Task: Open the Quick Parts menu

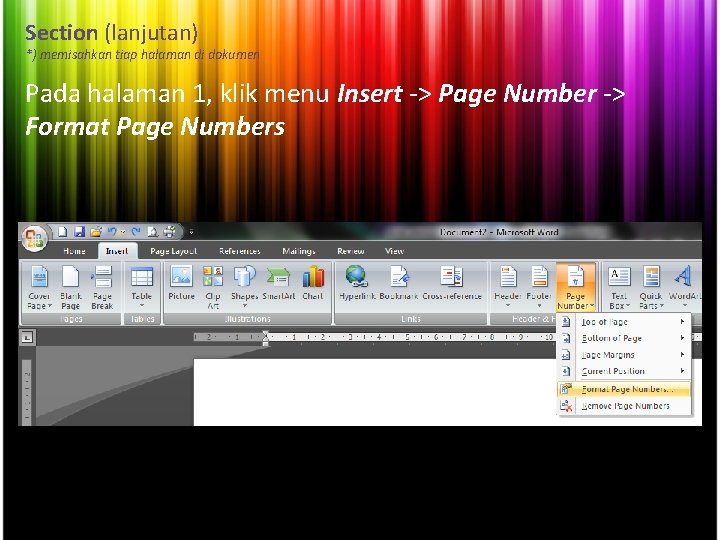Action: 651,288
